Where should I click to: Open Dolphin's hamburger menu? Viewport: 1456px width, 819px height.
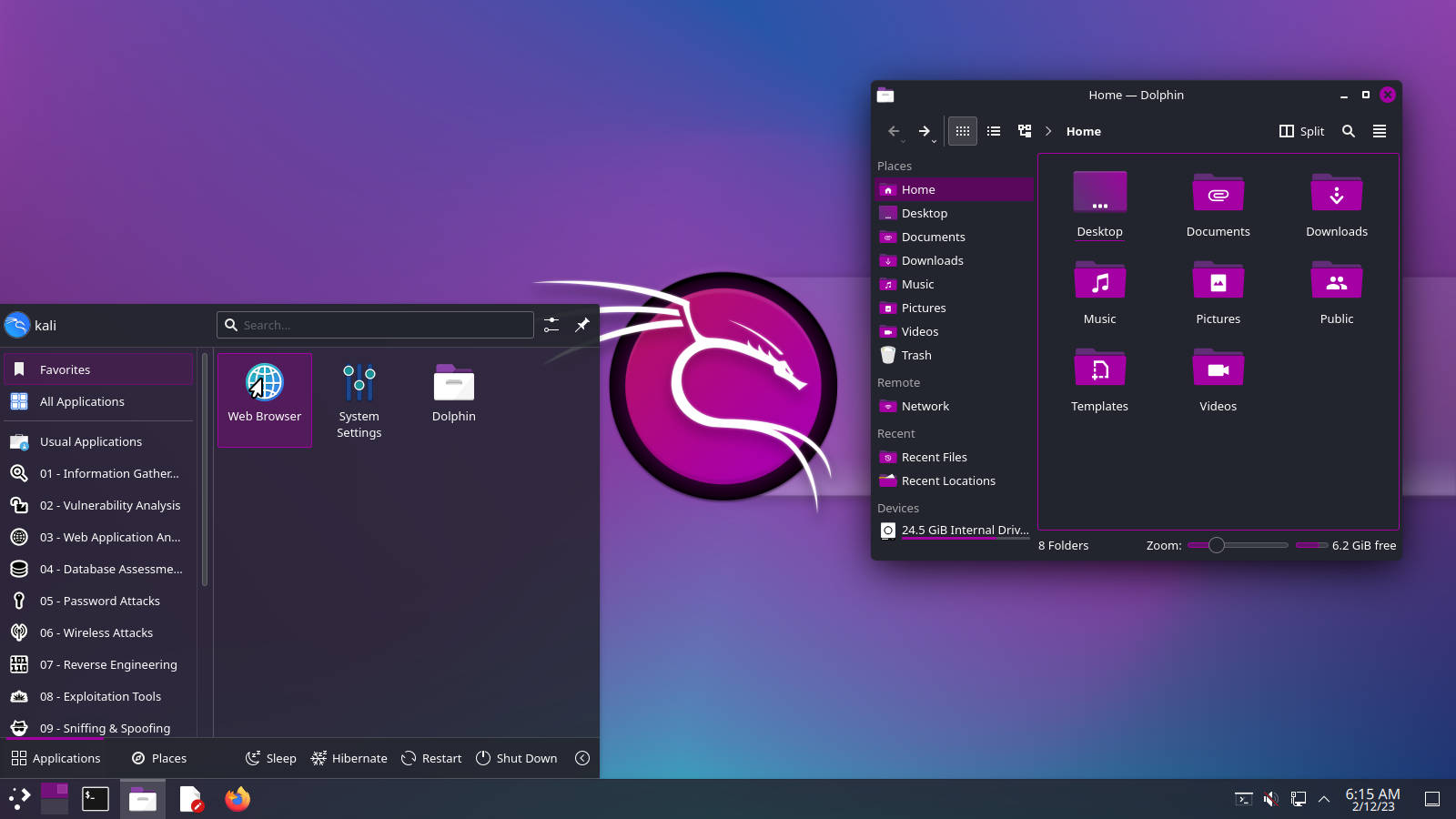(x=1380, y=131)
